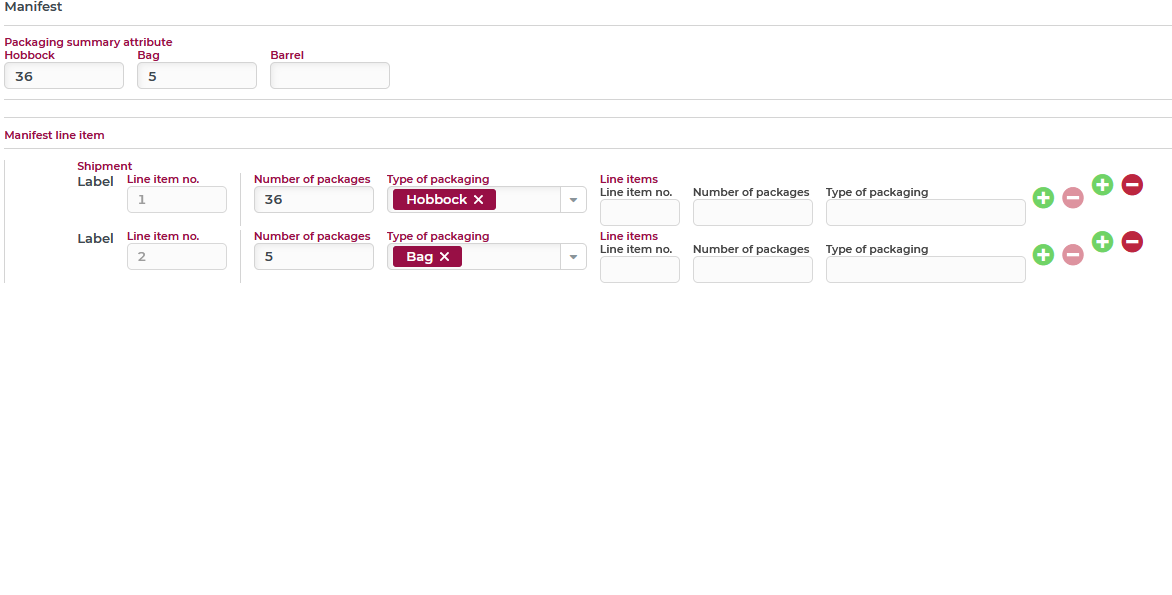Click 'Manifest line item' section label

tap(55, 135)
